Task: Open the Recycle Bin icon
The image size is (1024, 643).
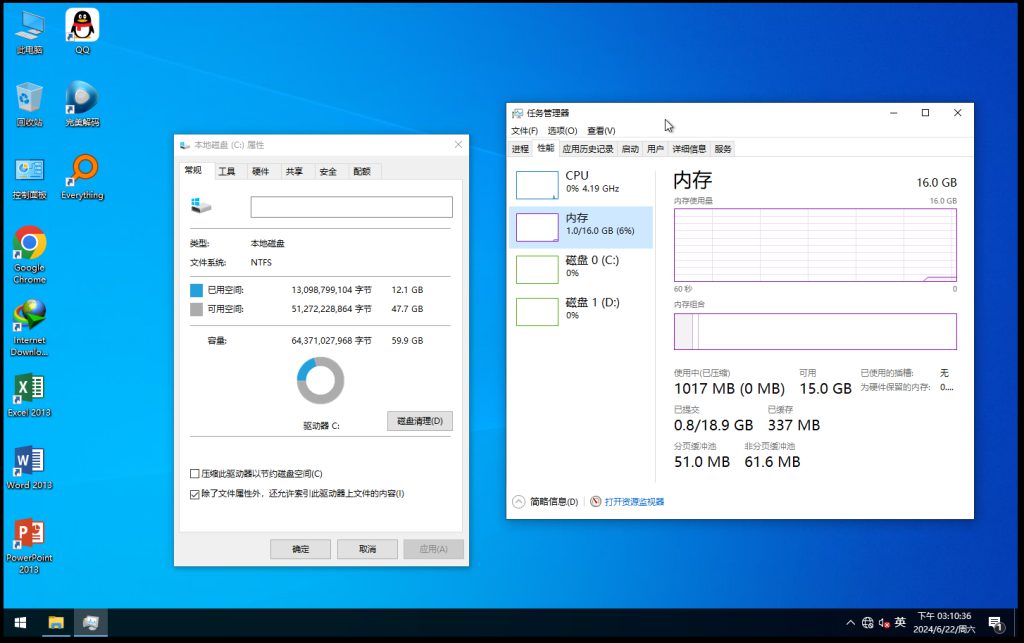Action: click(x=29, y=99)
